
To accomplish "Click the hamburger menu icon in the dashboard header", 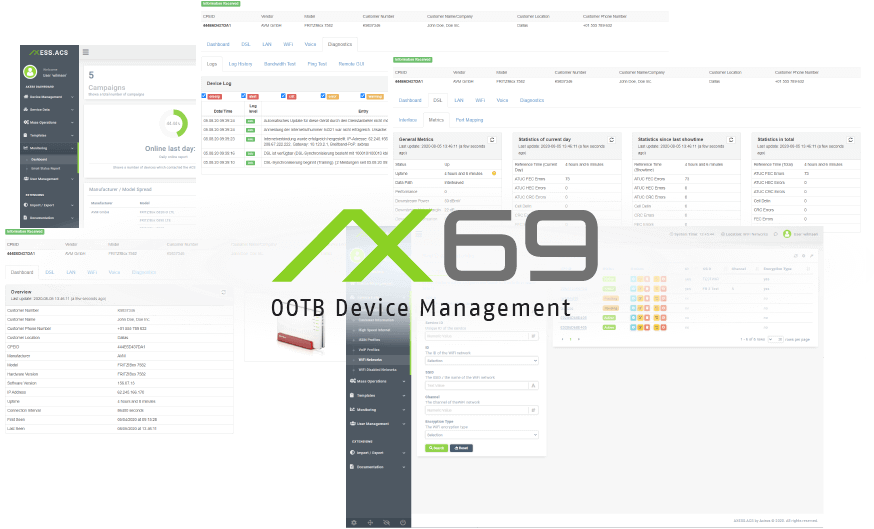I will tap(86, 52).
